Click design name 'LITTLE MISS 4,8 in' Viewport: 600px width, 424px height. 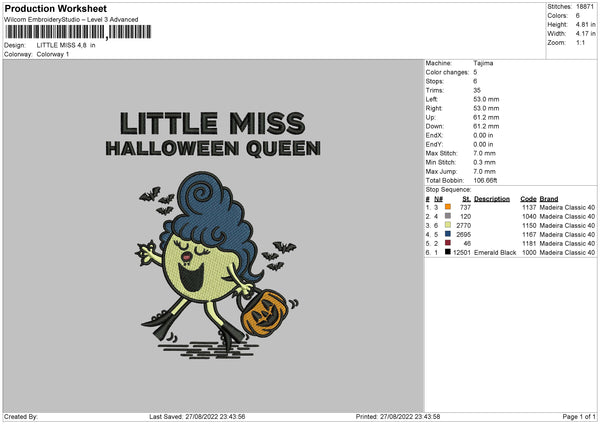click(66, 45)
